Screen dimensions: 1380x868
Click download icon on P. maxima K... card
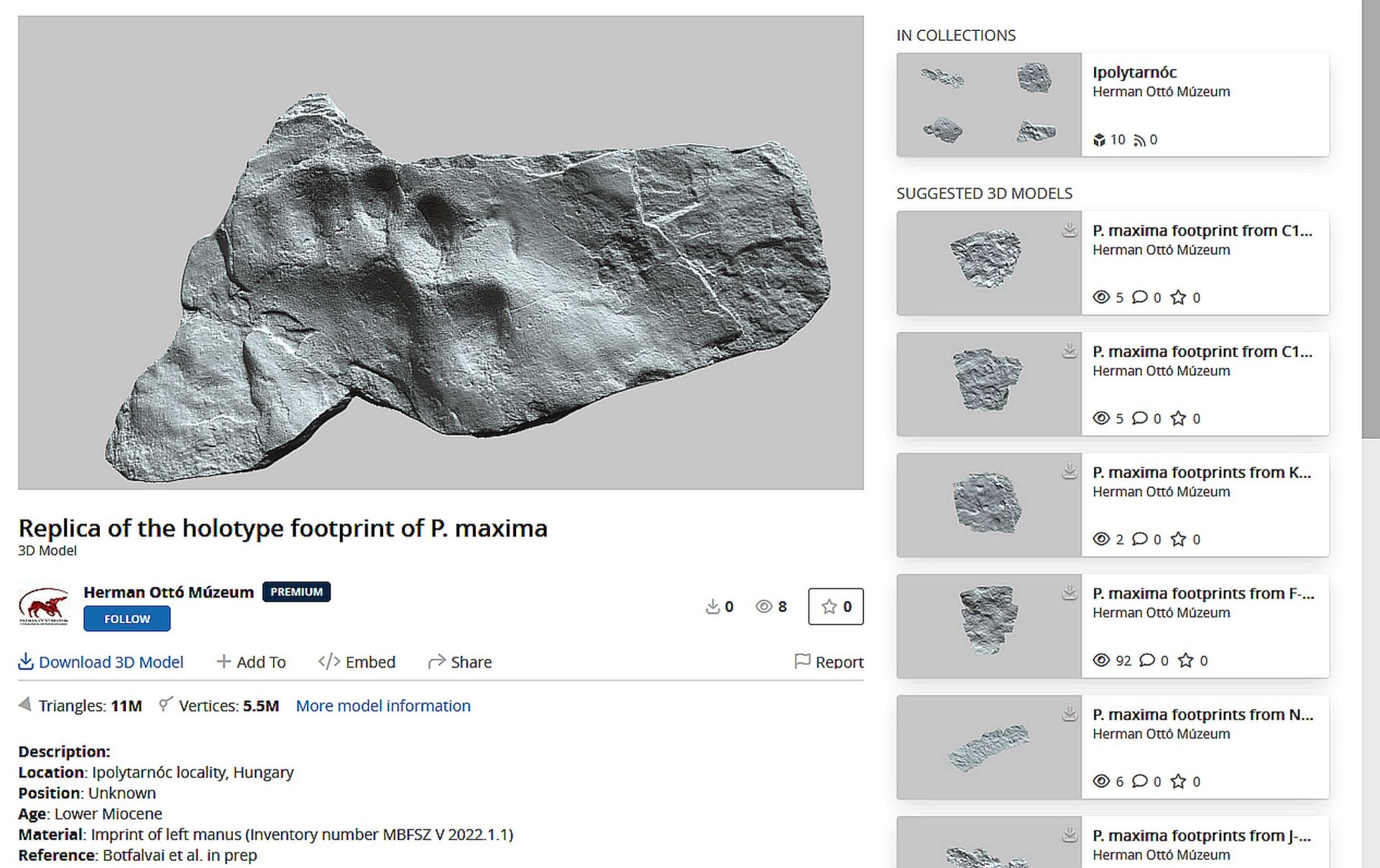click(1069, 471)
